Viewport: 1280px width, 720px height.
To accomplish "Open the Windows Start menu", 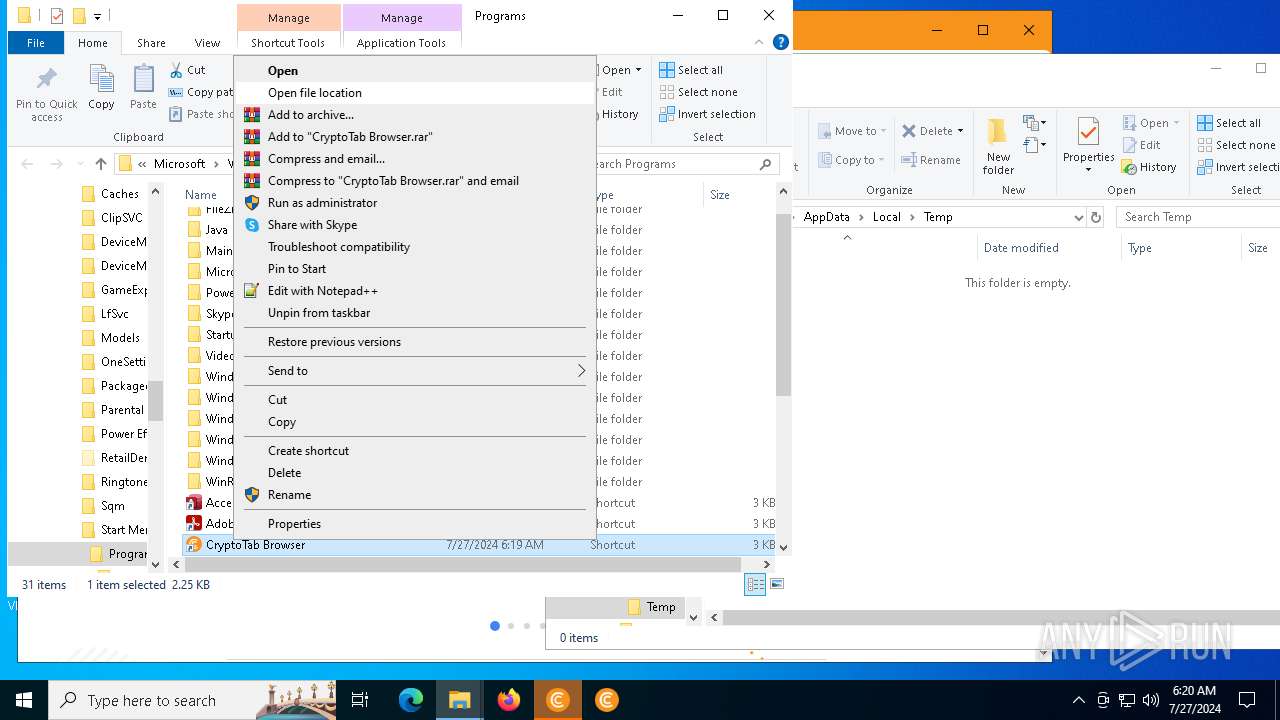I will tap(24, 700).
